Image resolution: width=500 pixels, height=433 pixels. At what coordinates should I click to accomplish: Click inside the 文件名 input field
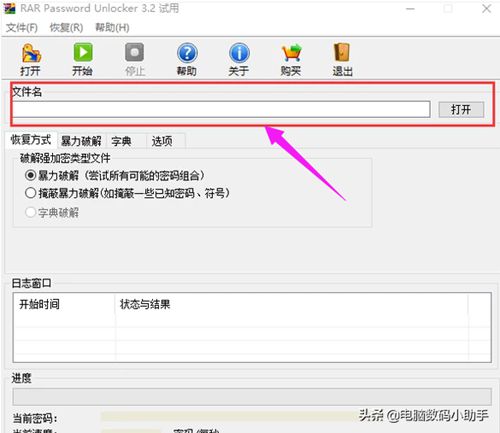221,109
